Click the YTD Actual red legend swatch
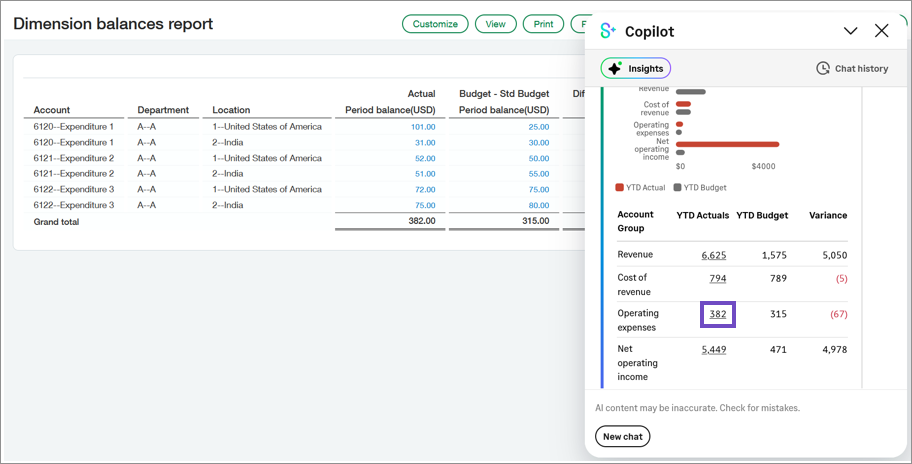Viewport: 912px width, 464px height. pyautogui.click(x=620, y=187)
